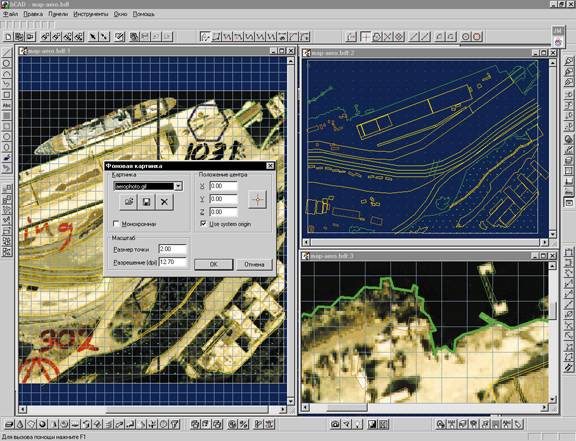576x441 pixels.
Task: Click the top magnifier zoom icon in right toolbar
Action: [569, 61]
